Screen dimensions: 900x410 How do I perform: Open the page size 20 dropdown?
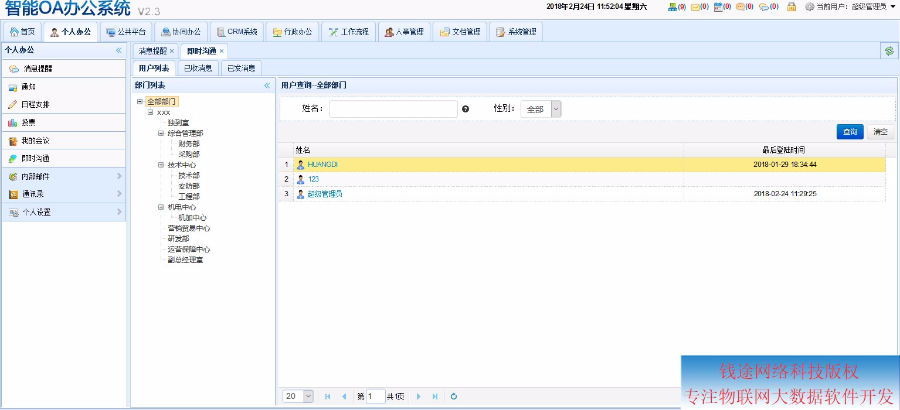308,396
